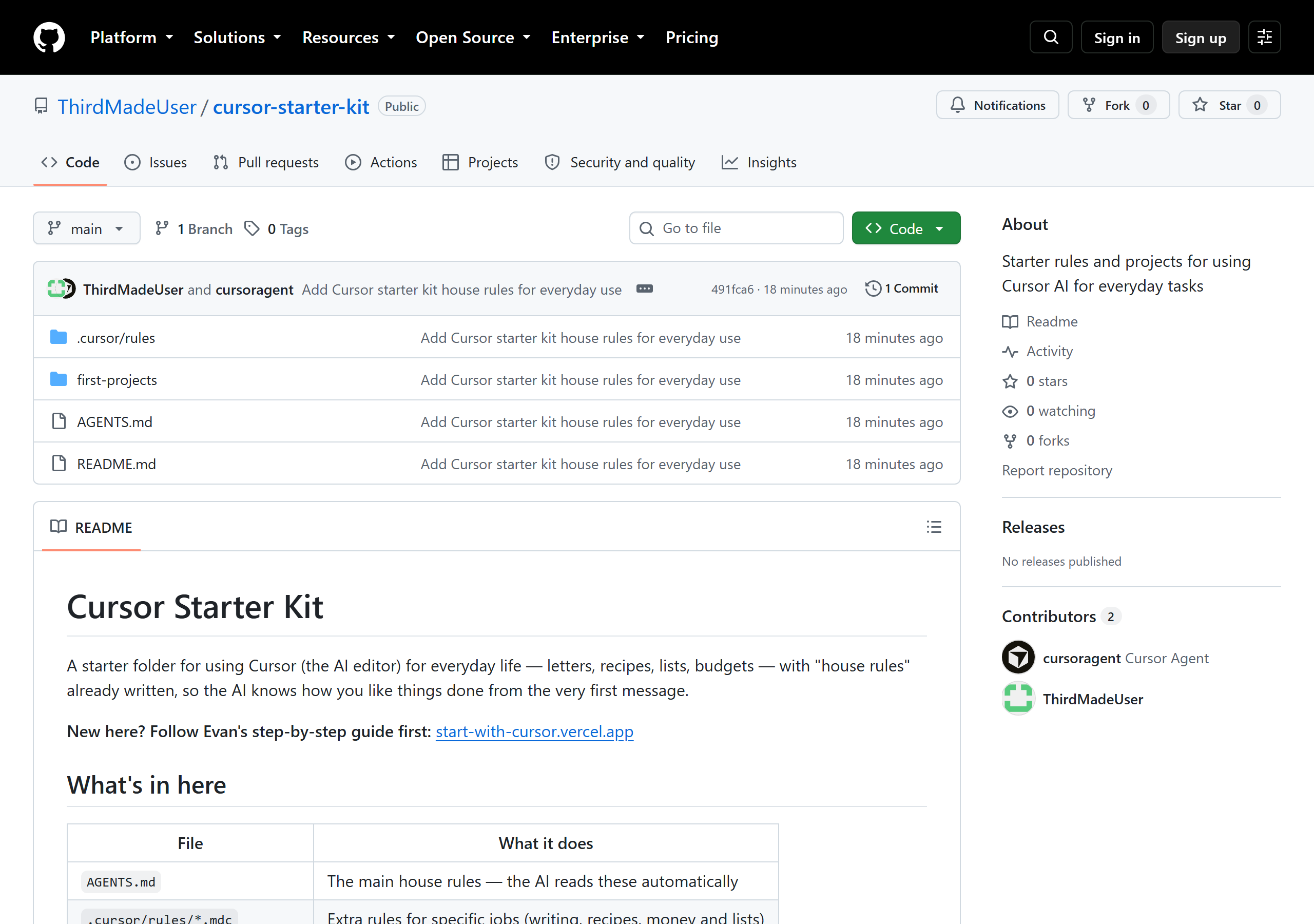
Task: Switch to the Projects tab
Action: click(480, 163)
